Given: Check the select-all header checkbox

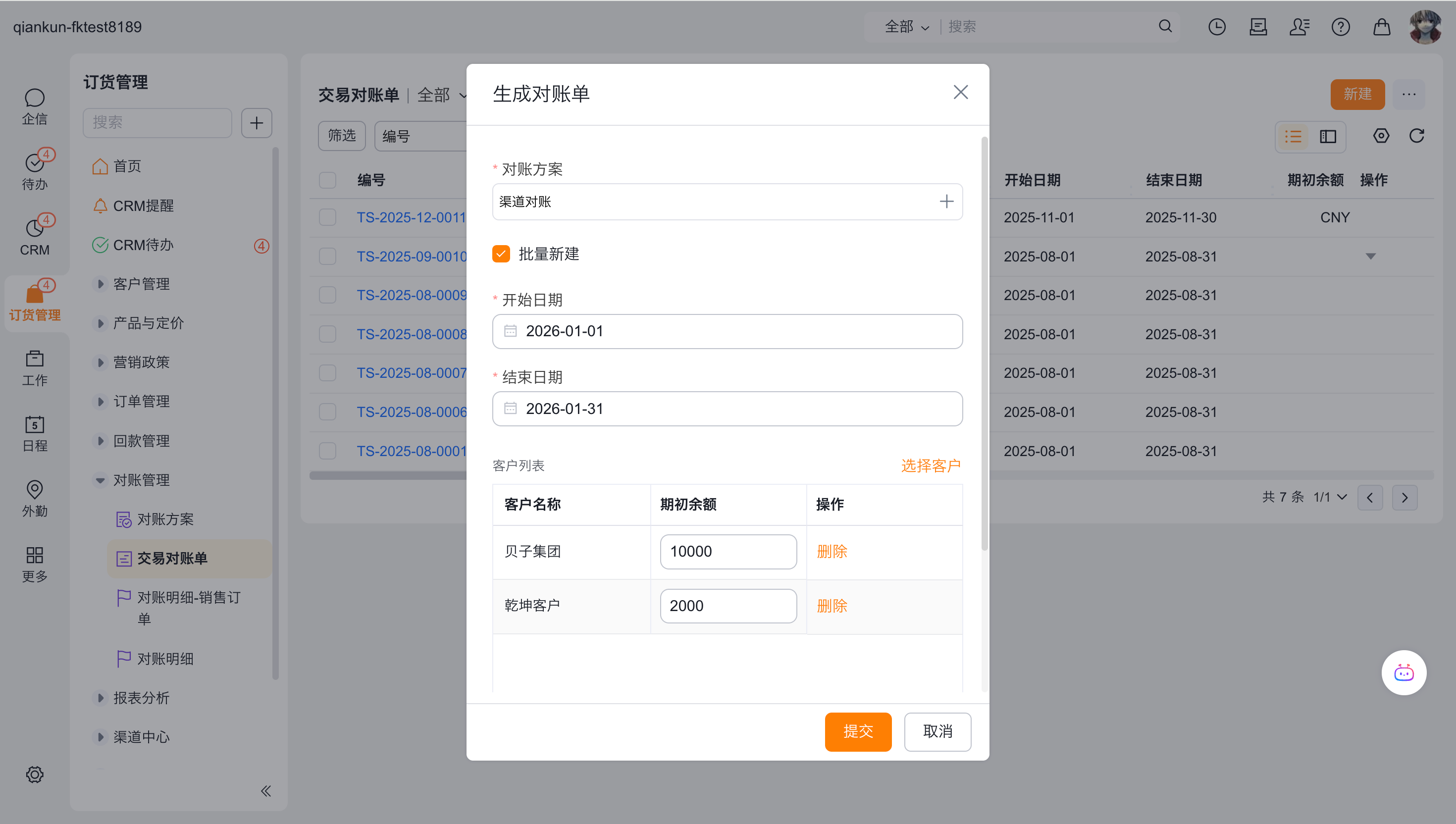Looking at the screenshot, I should click(x=328, y=180).
